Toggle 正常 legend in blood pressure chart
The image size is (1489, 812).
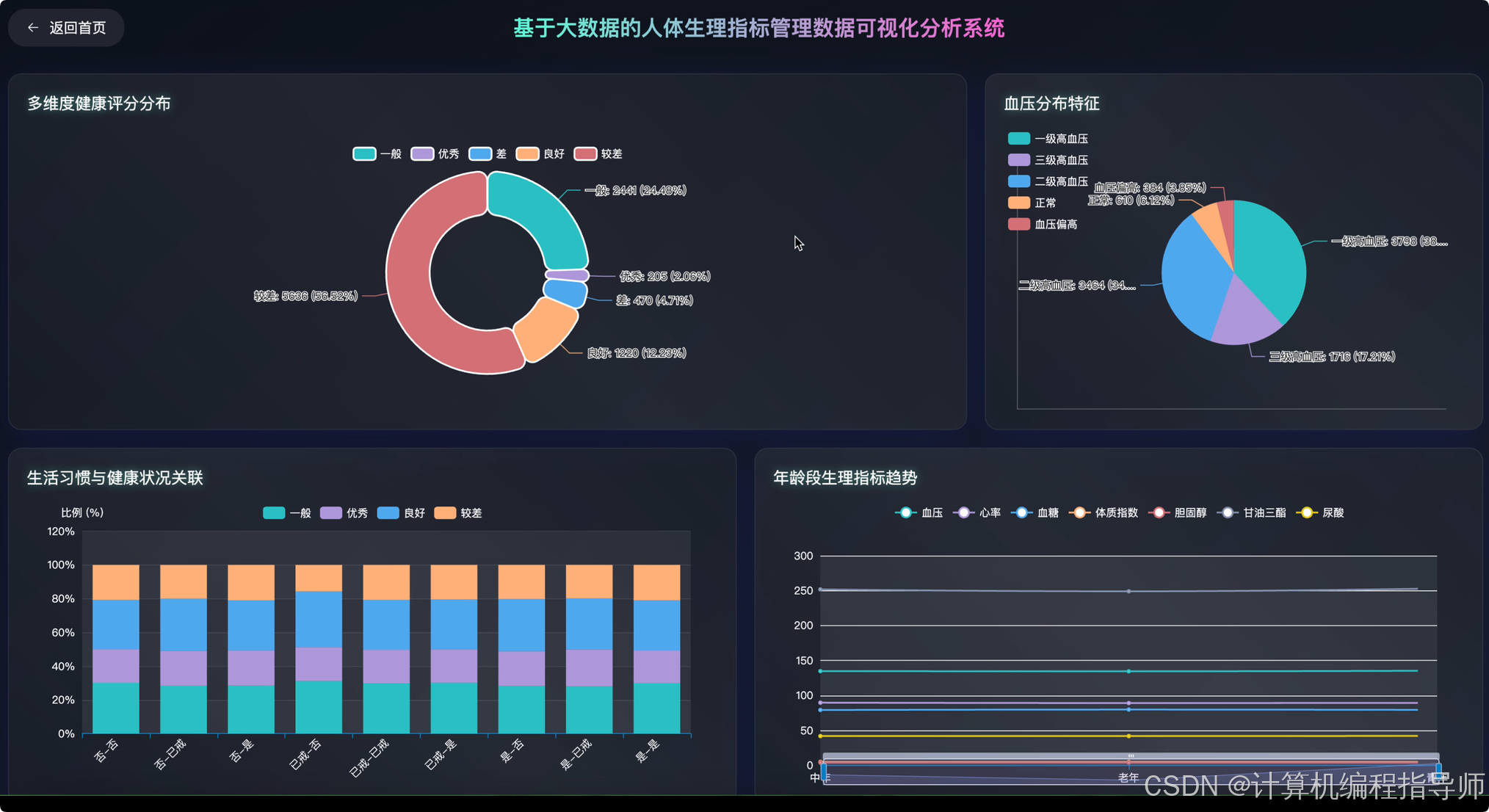[1032, 203]
